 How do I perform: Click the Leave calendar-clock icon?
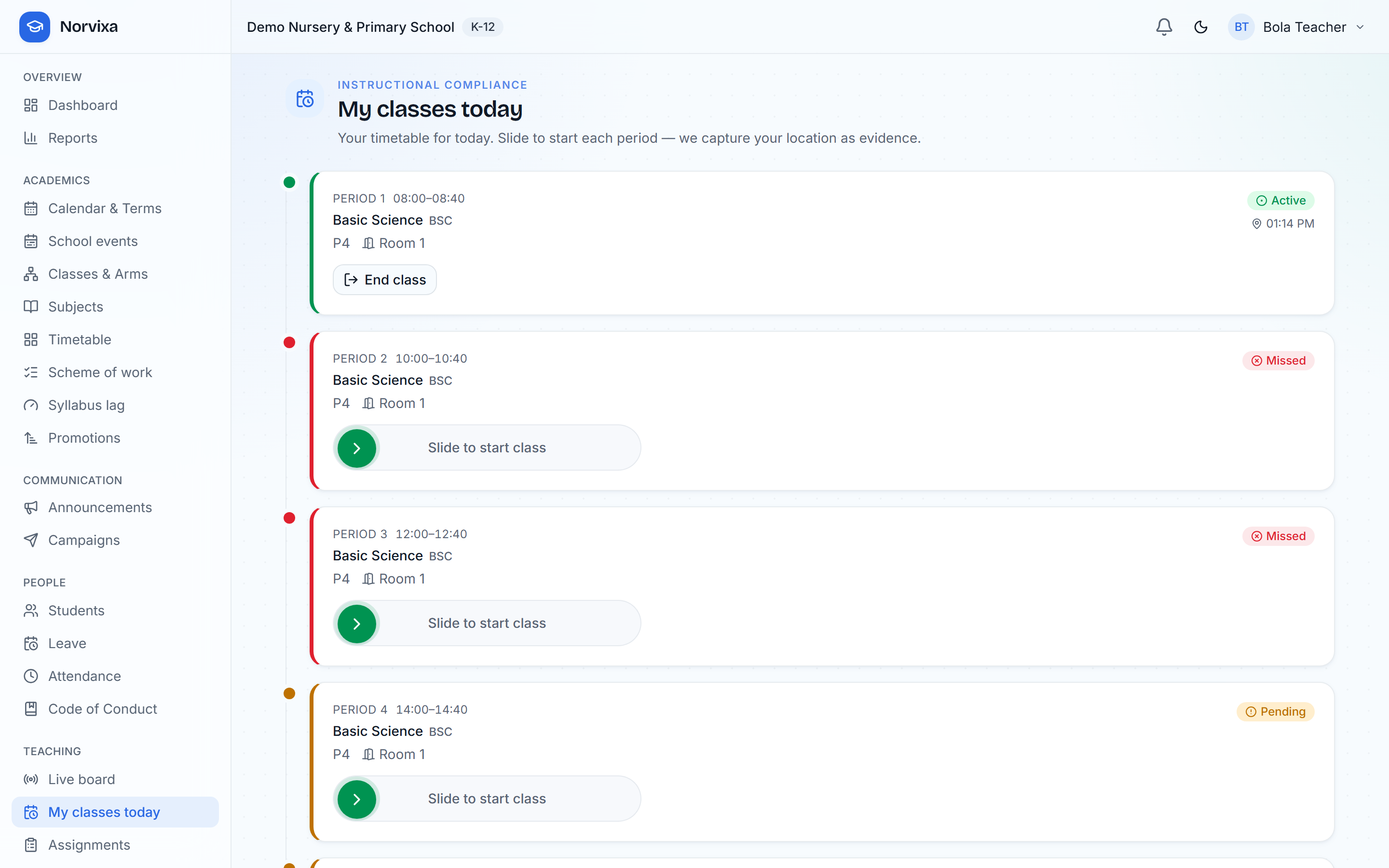[x=31, y=644]
